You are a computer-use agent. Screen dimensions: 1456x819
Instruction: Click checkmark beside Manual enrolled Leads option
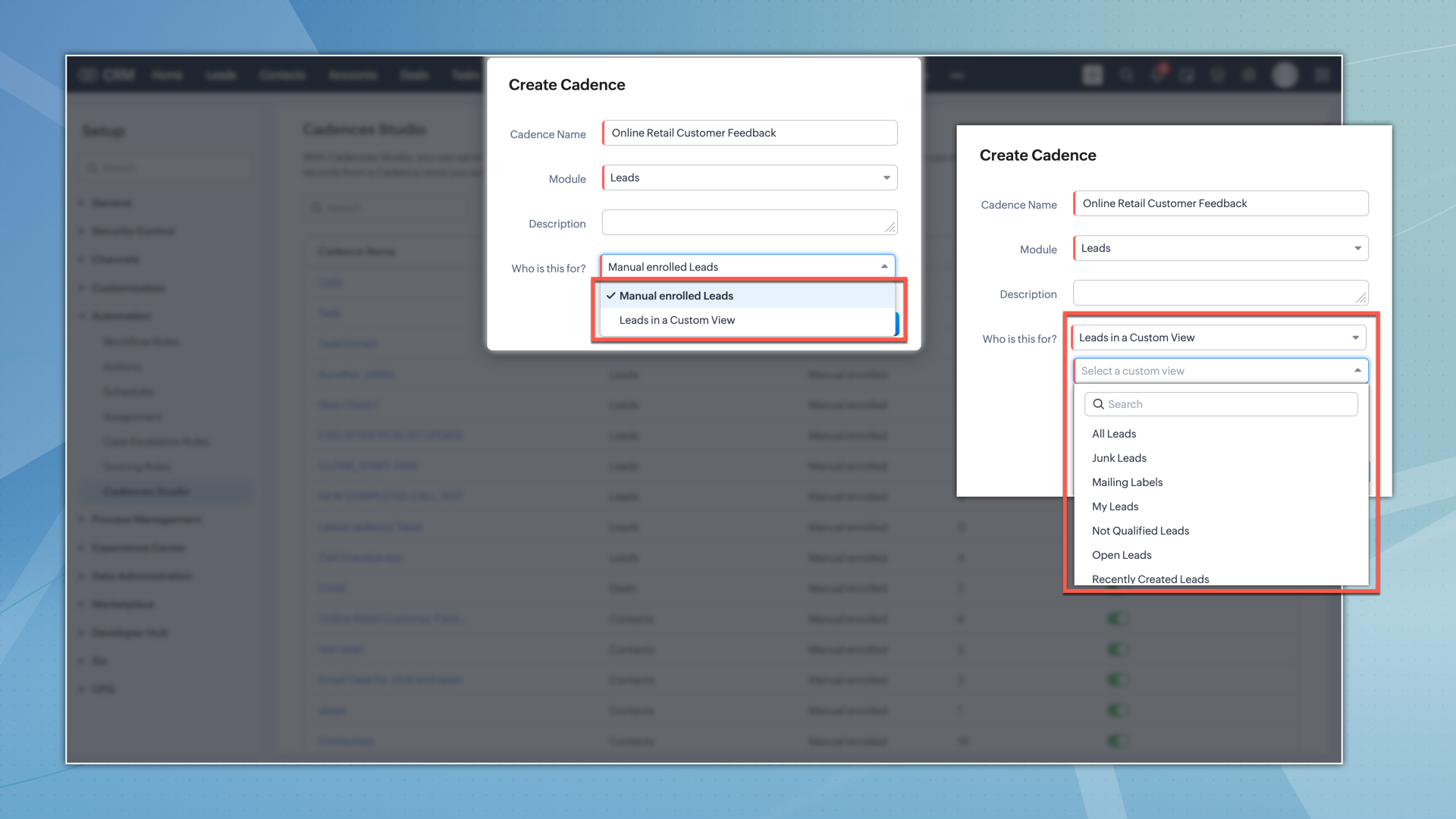pyautogui.click(x=611, y=296)
